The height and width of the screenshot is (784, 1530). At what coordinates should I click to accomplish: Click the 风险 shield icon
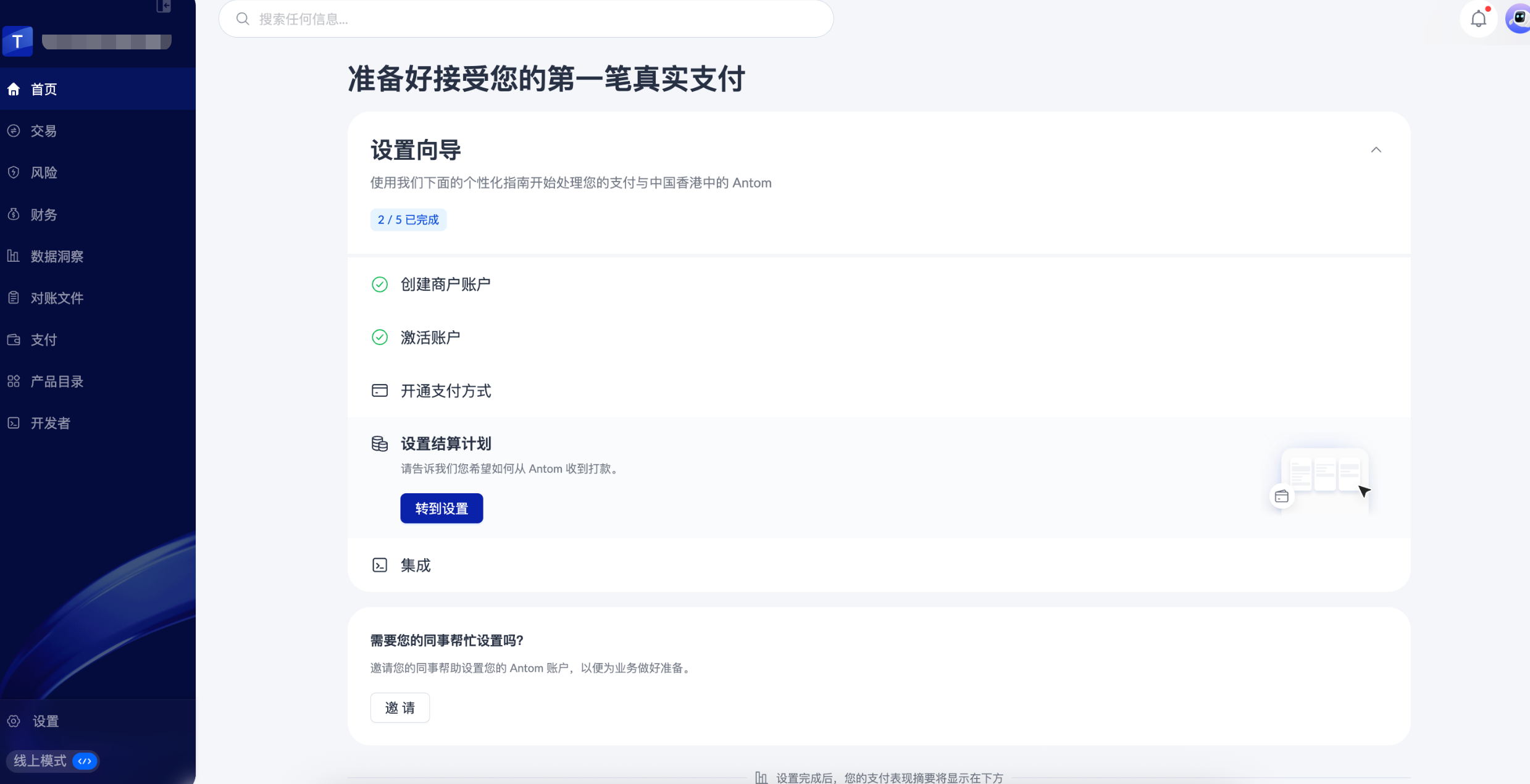[14, 173]
